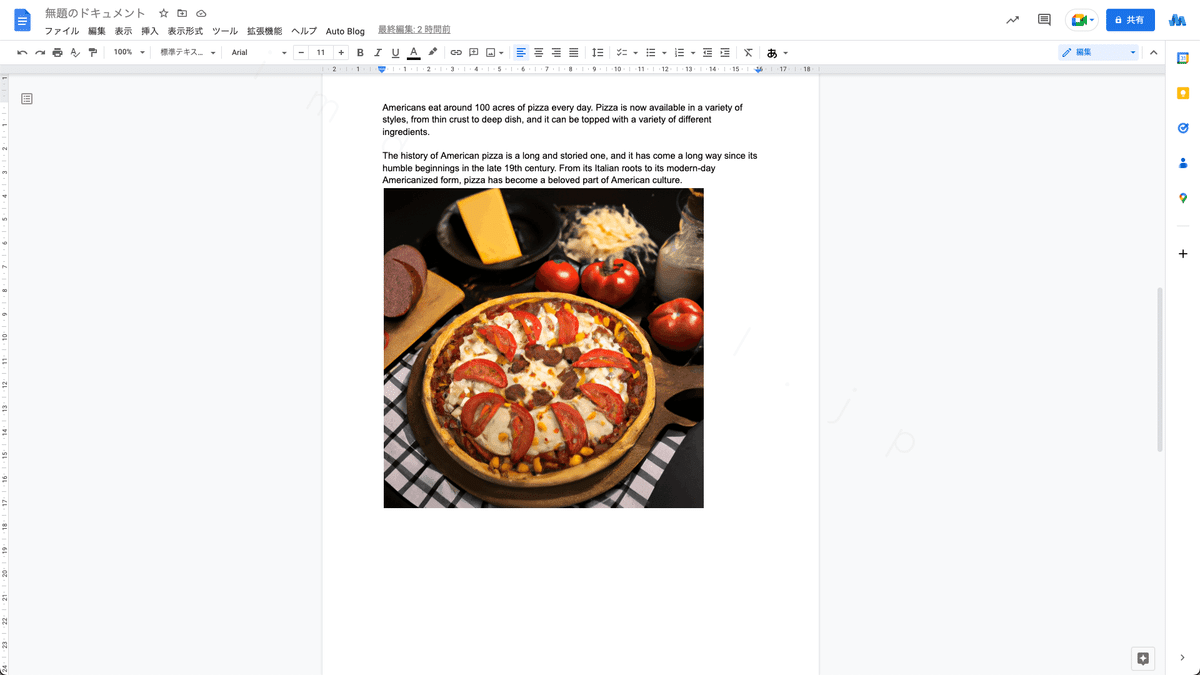Open the Auto Blog menu

coord(345,31)
